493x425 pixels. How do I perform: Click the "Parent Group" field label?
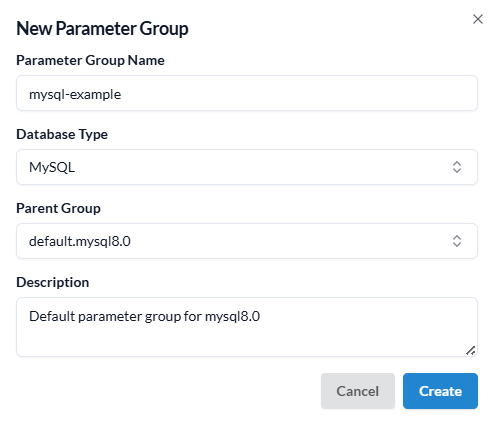click(x=58, y=208)
